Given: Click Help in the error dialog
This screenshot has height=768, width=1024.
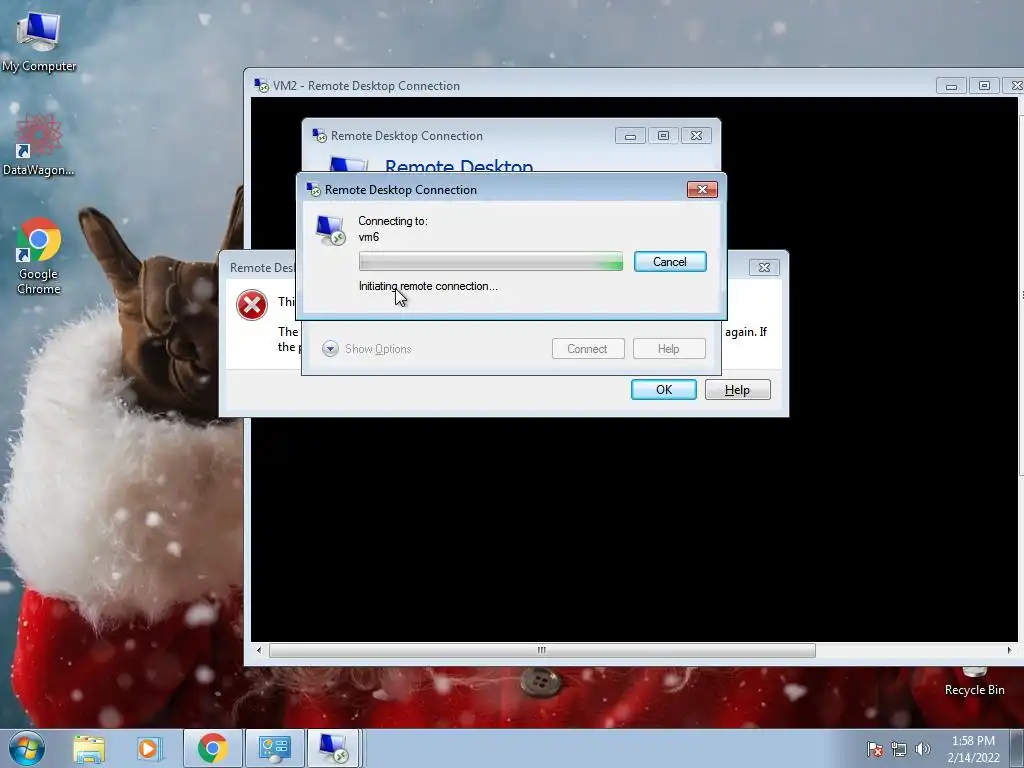Looking at the screenshot, I should pyautogui.click(x=737, y=390).
